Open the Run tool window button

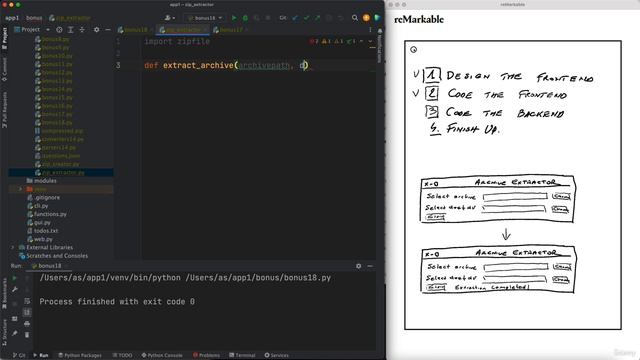tap(41, 356)
